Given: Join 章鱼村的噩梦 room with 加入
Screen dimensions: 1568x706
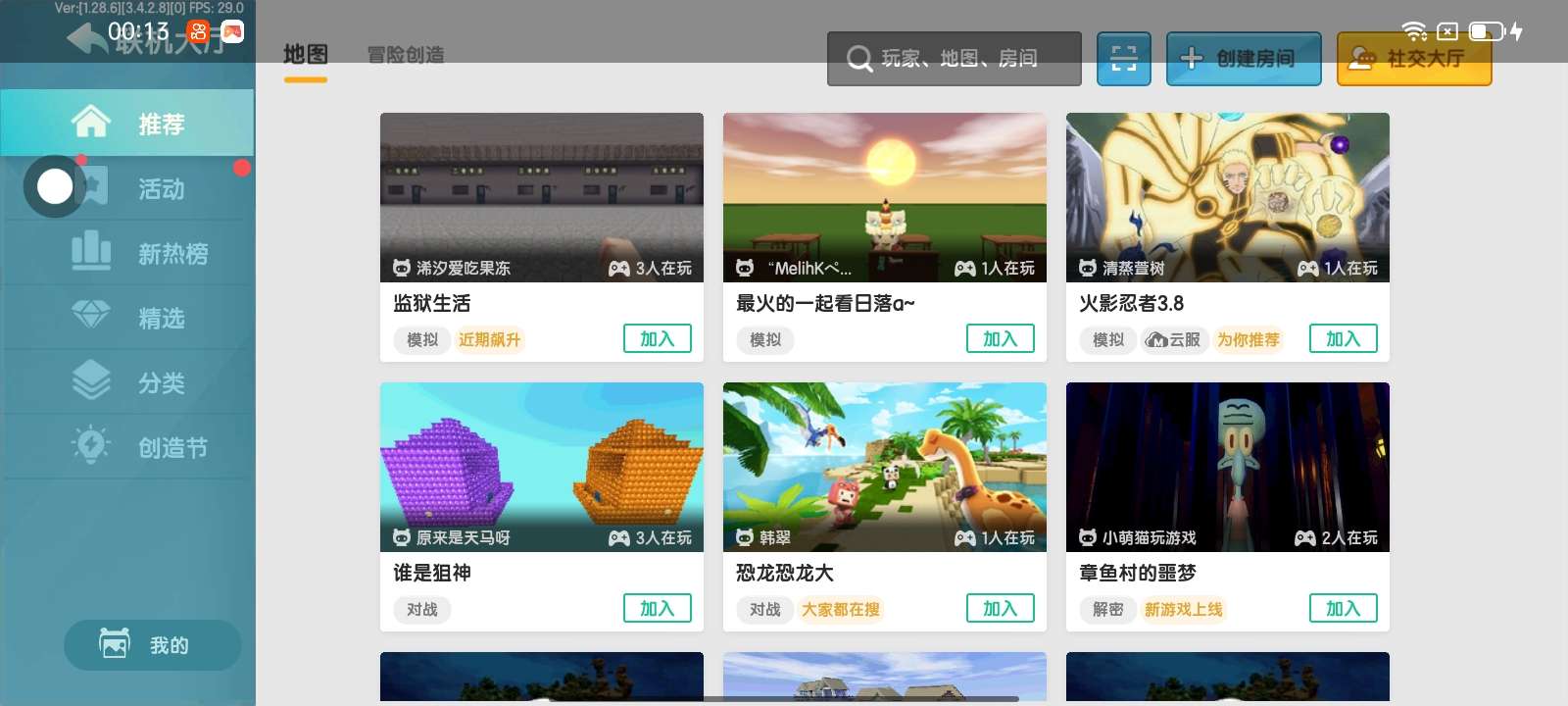Looking at the screenshot, I should (1344, 608).
